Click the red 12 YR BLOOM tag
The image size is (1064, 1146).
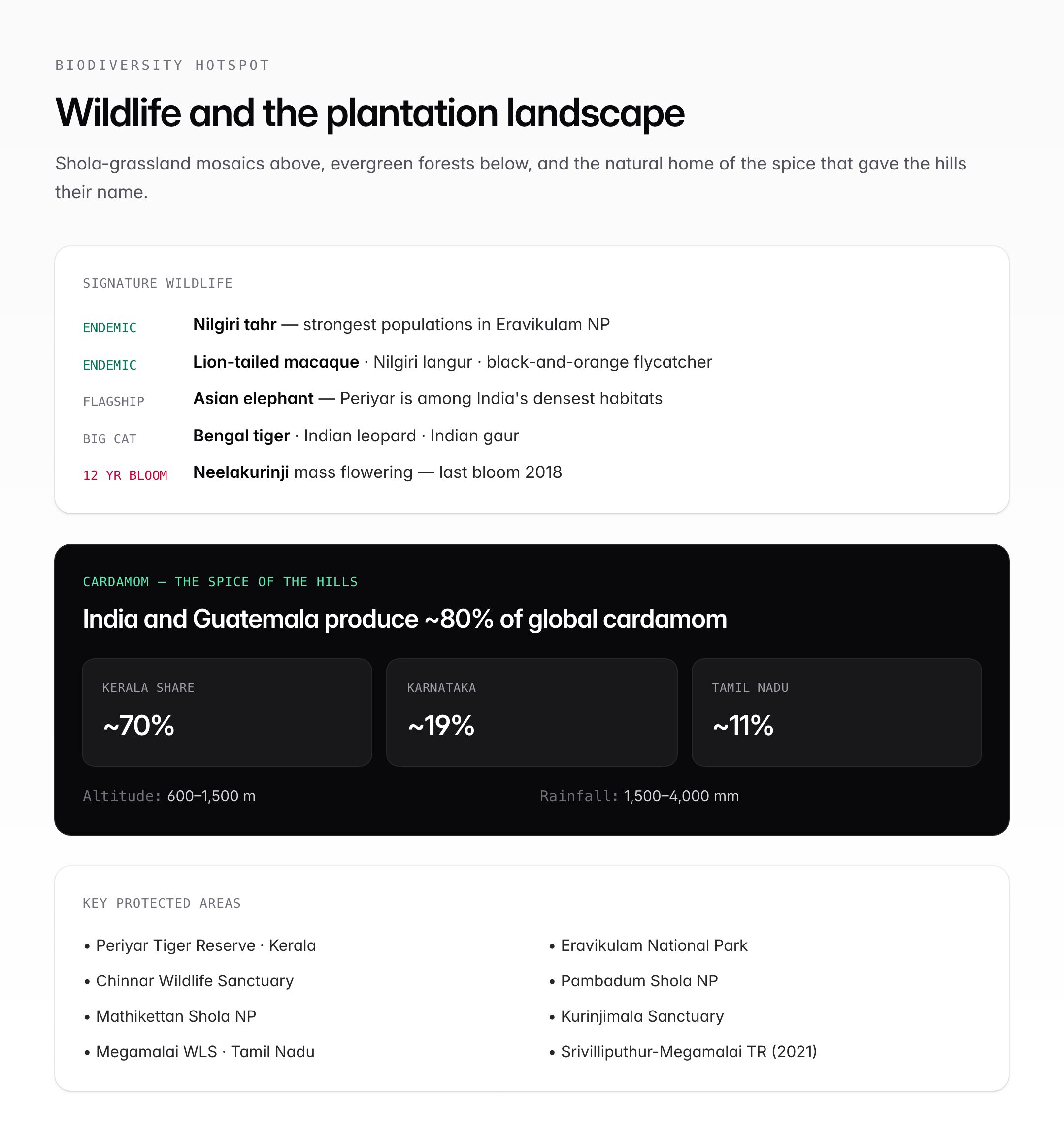(x=125, y=475)
